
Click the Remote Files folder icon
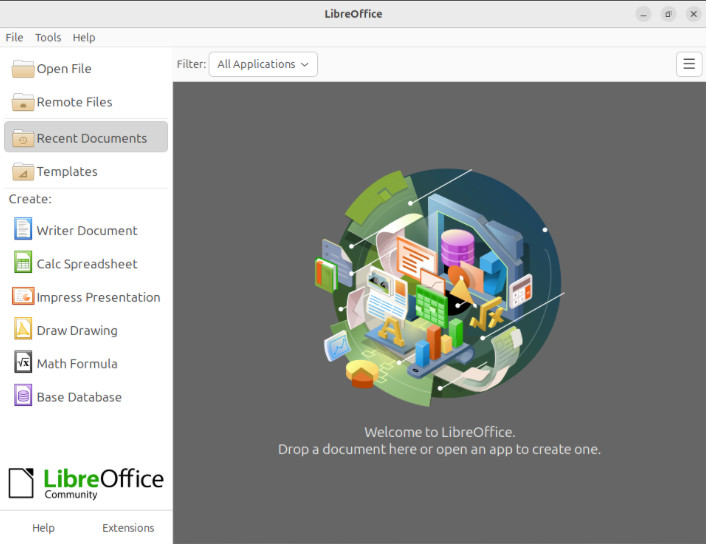click(x=23, y=102)
